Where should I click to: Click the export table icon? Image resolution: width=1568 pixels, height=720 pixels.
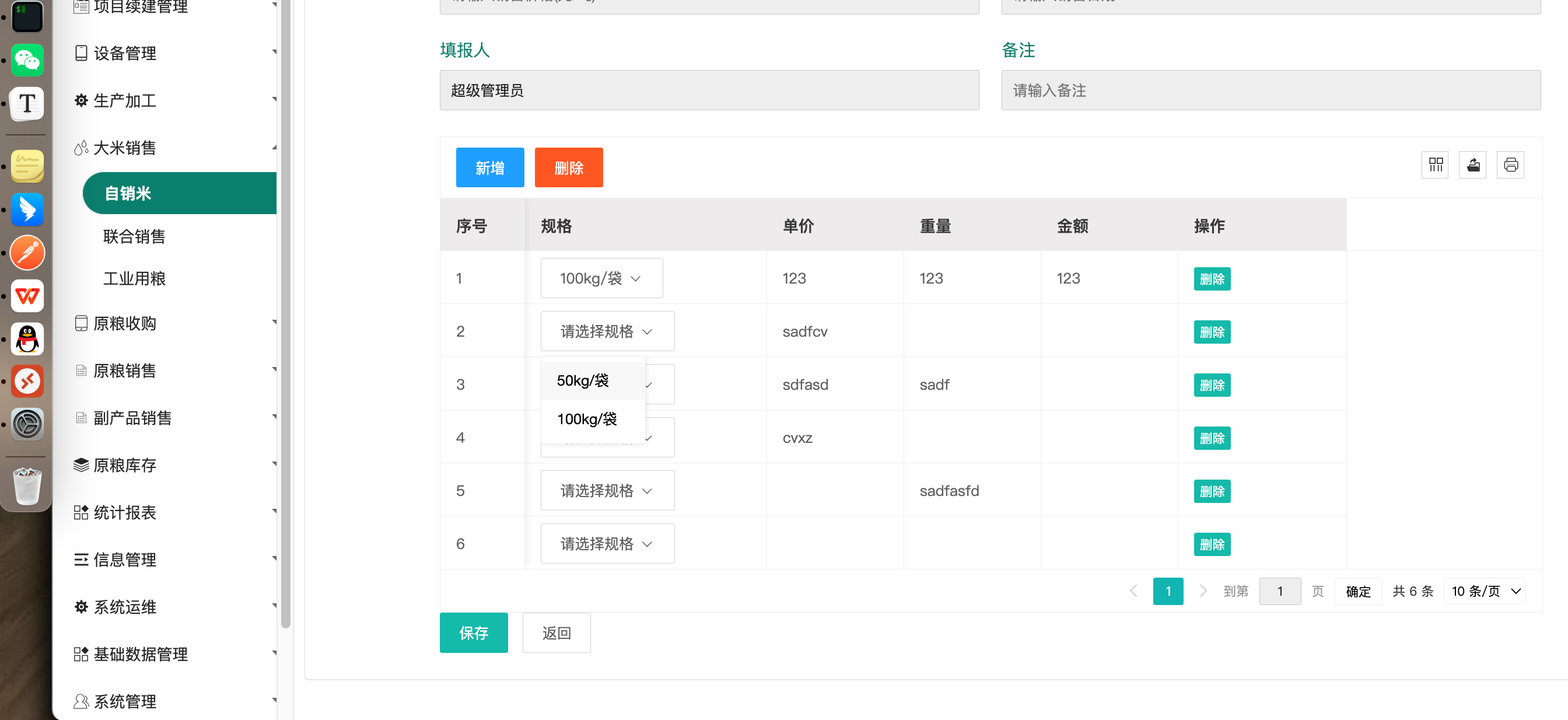1473,165
